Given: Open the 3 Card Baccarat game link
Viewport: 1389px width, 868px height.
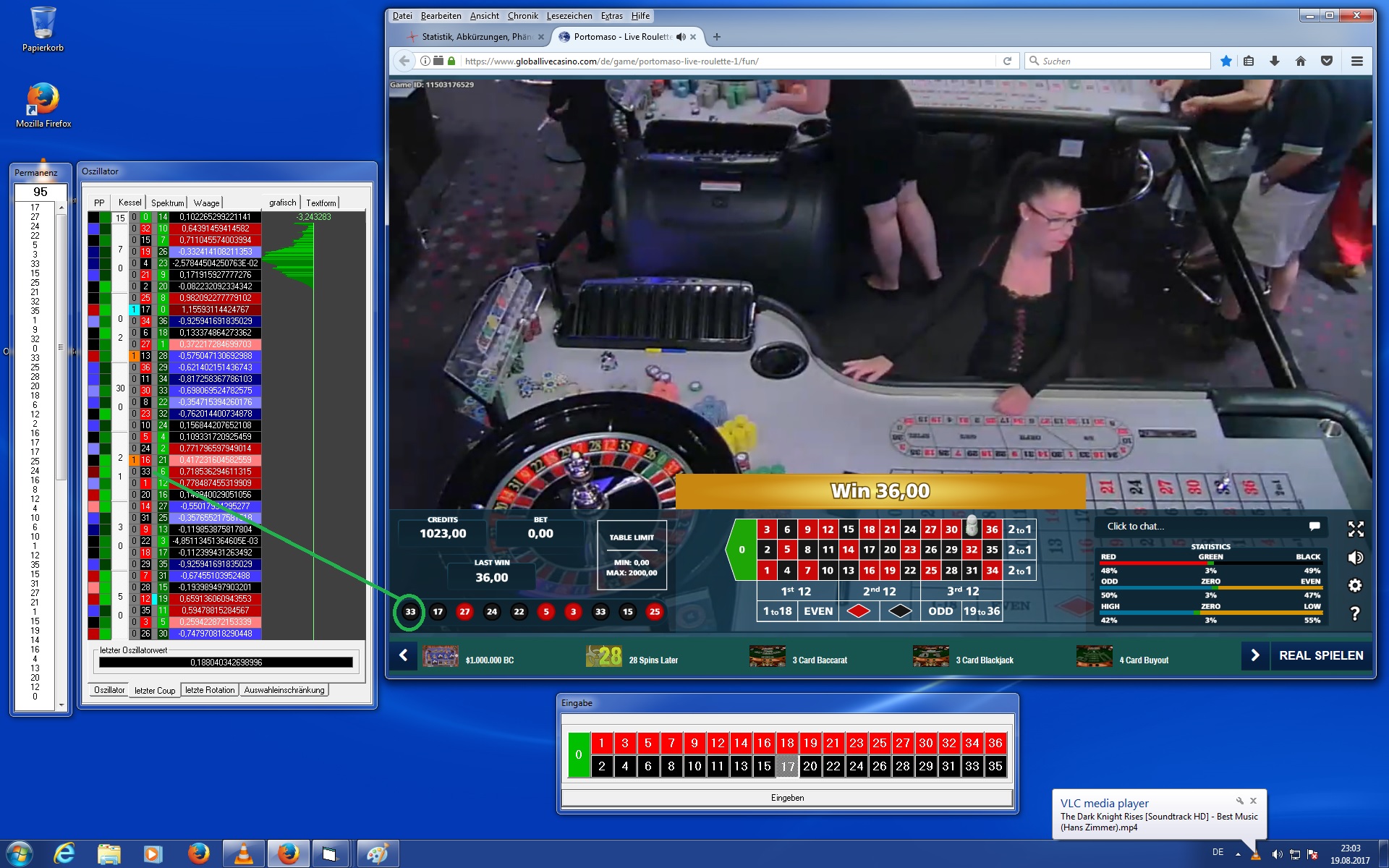Looking at the screenshot, I should 798,656.
